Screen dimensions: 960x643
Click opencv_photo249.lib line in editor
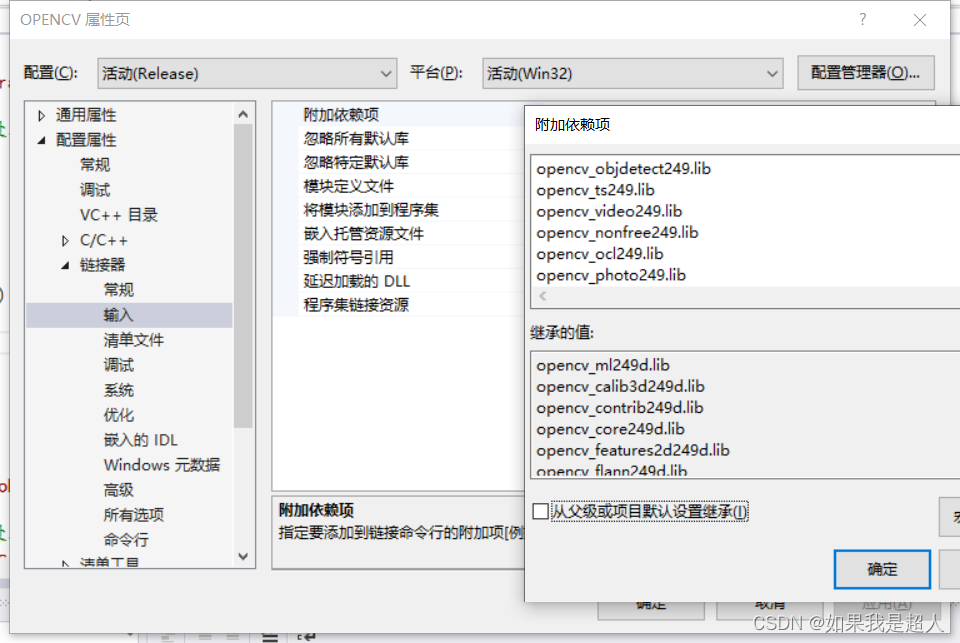[611, 275]
